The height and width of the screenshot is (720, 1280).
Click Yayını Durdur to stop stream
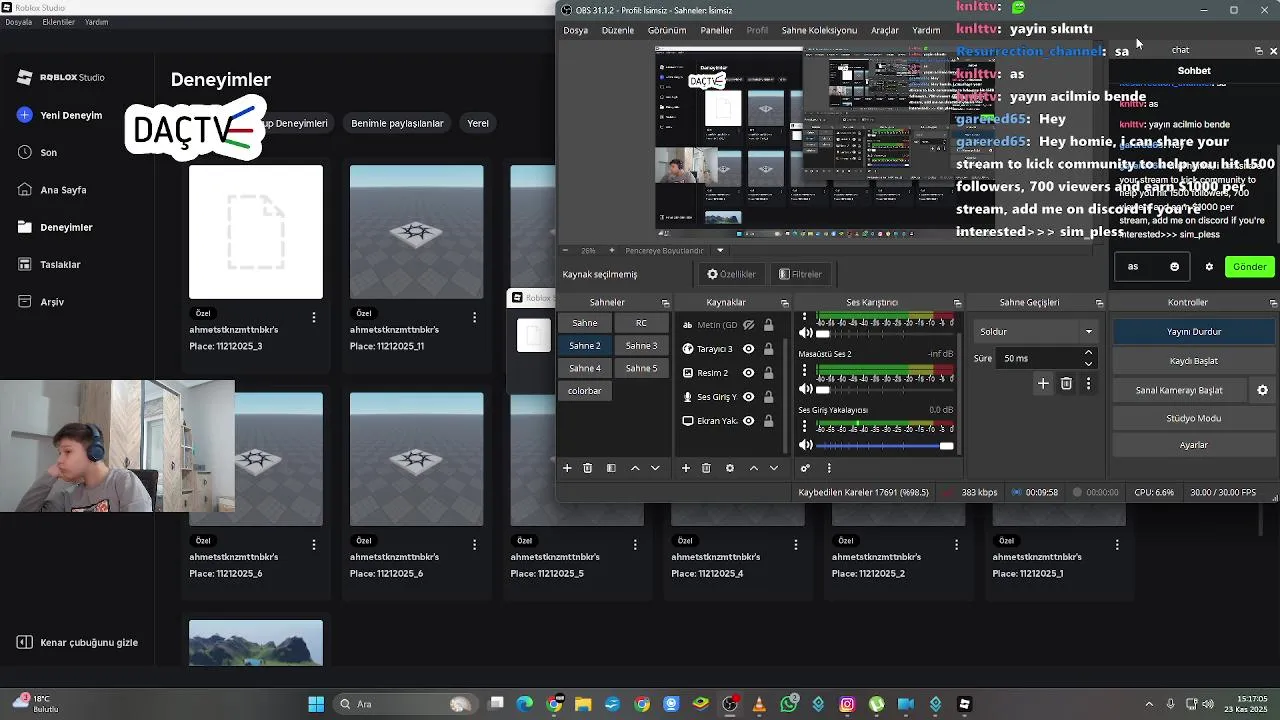pyautogui.click(x=1194, y=332)
